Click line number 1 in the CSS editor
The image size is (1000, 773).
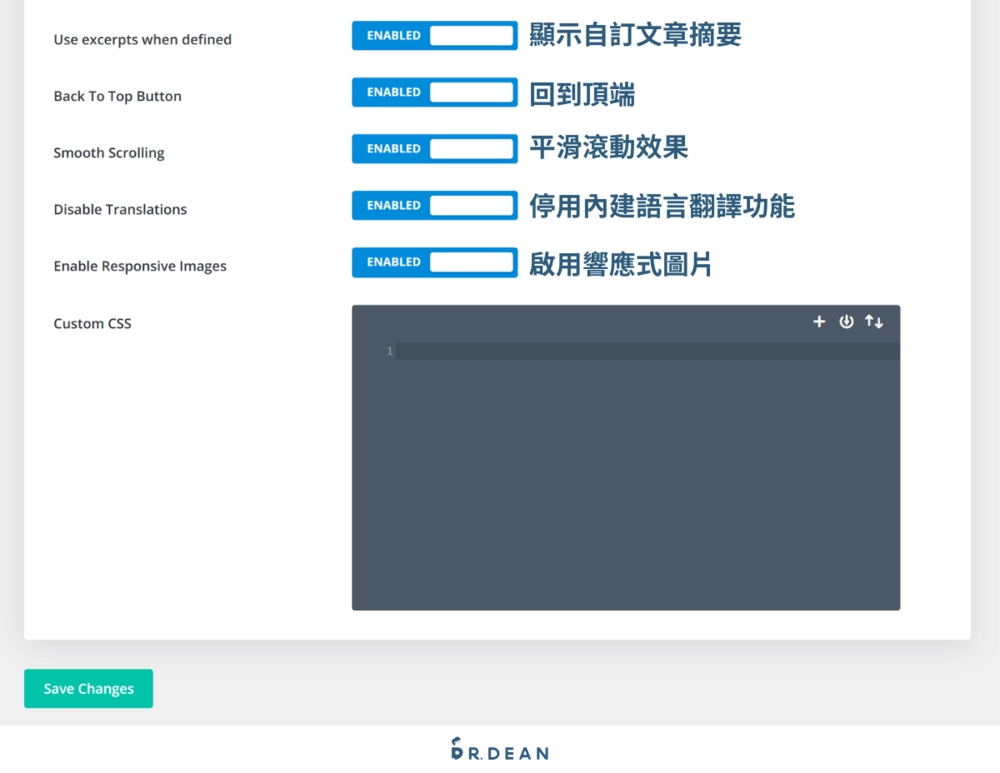tap(389, 350)
